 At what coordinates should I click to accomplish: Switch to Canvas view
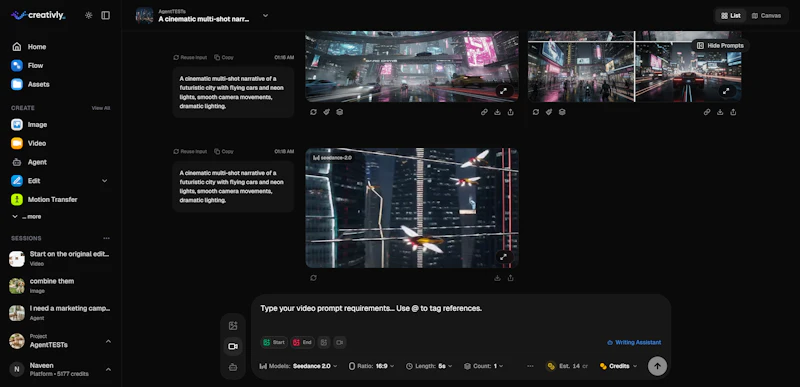pos(766,16)
